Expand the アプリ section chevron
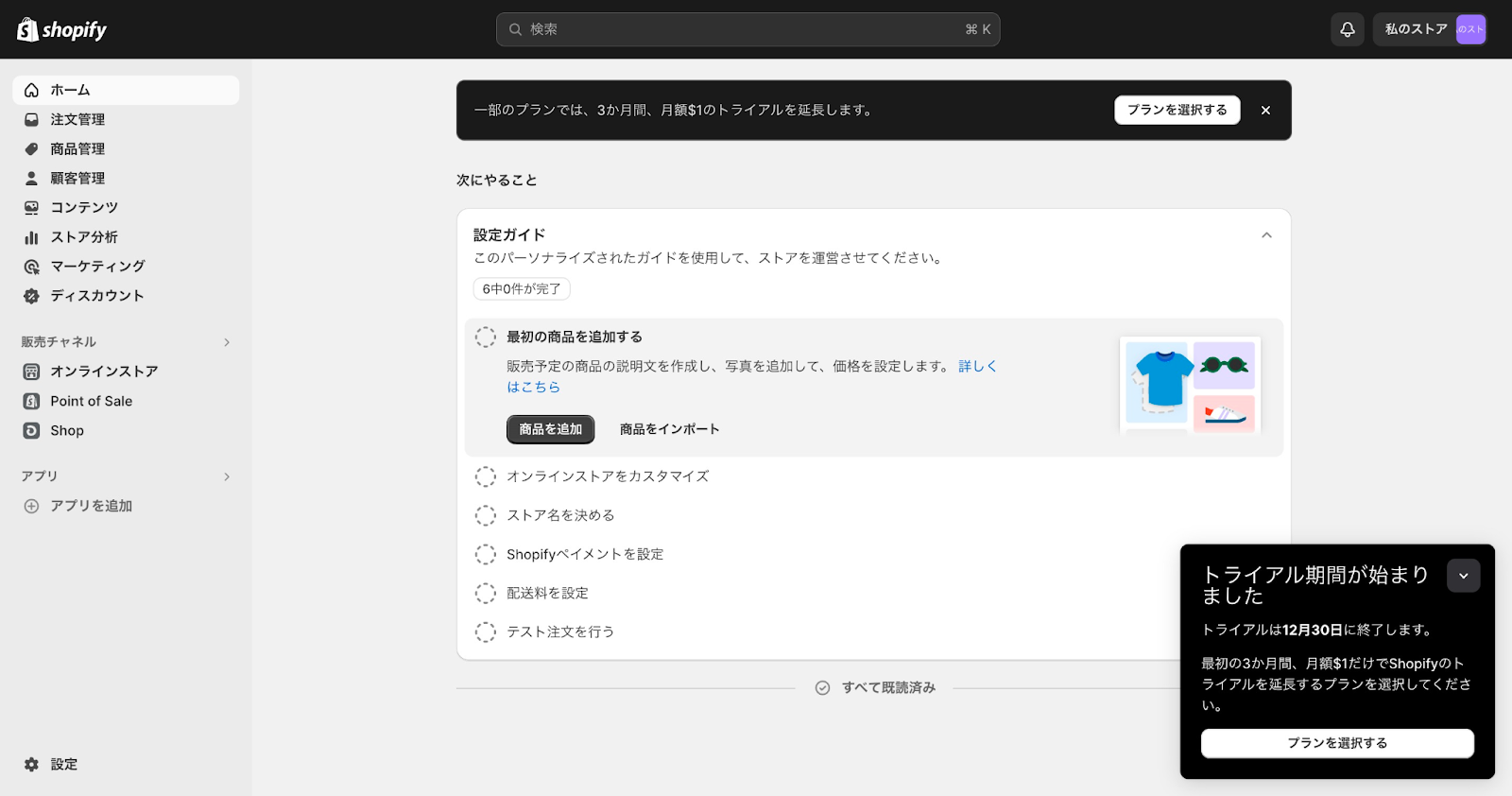Image resolution: width=1512 pixels, height=796 pixels. 227,476
